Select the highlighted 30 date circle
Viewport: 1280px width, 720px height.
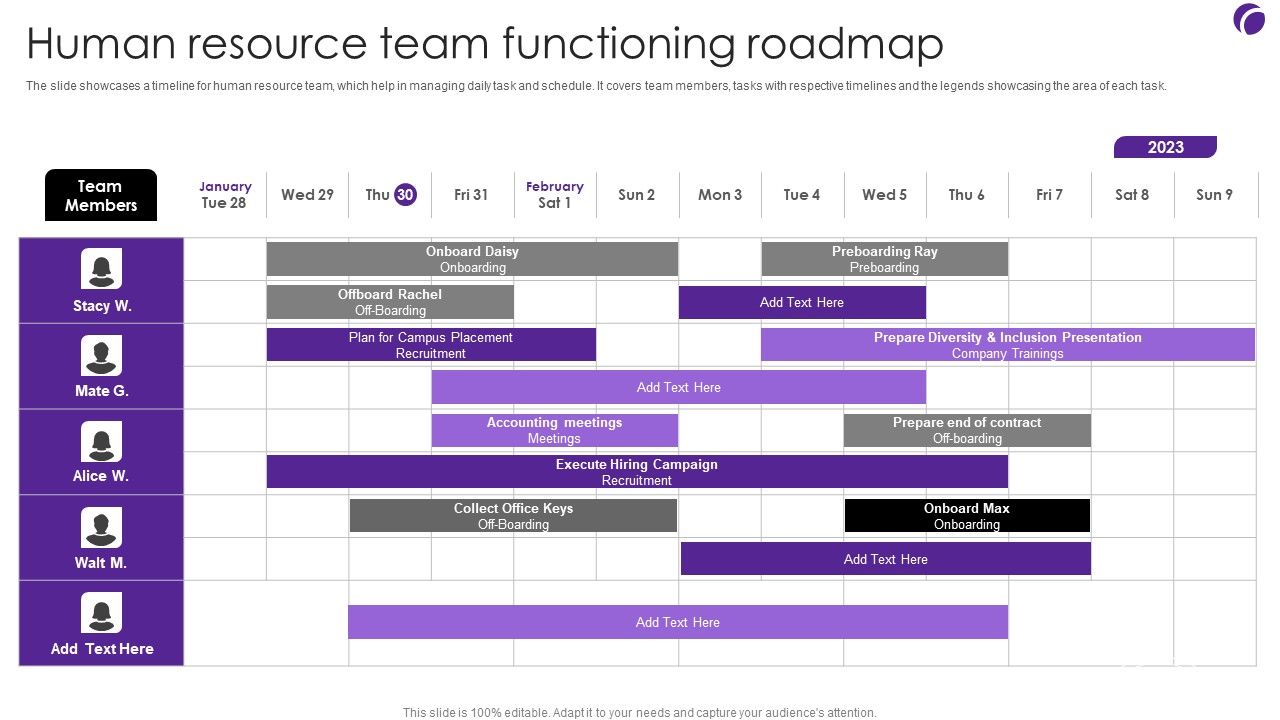(405, 195)
